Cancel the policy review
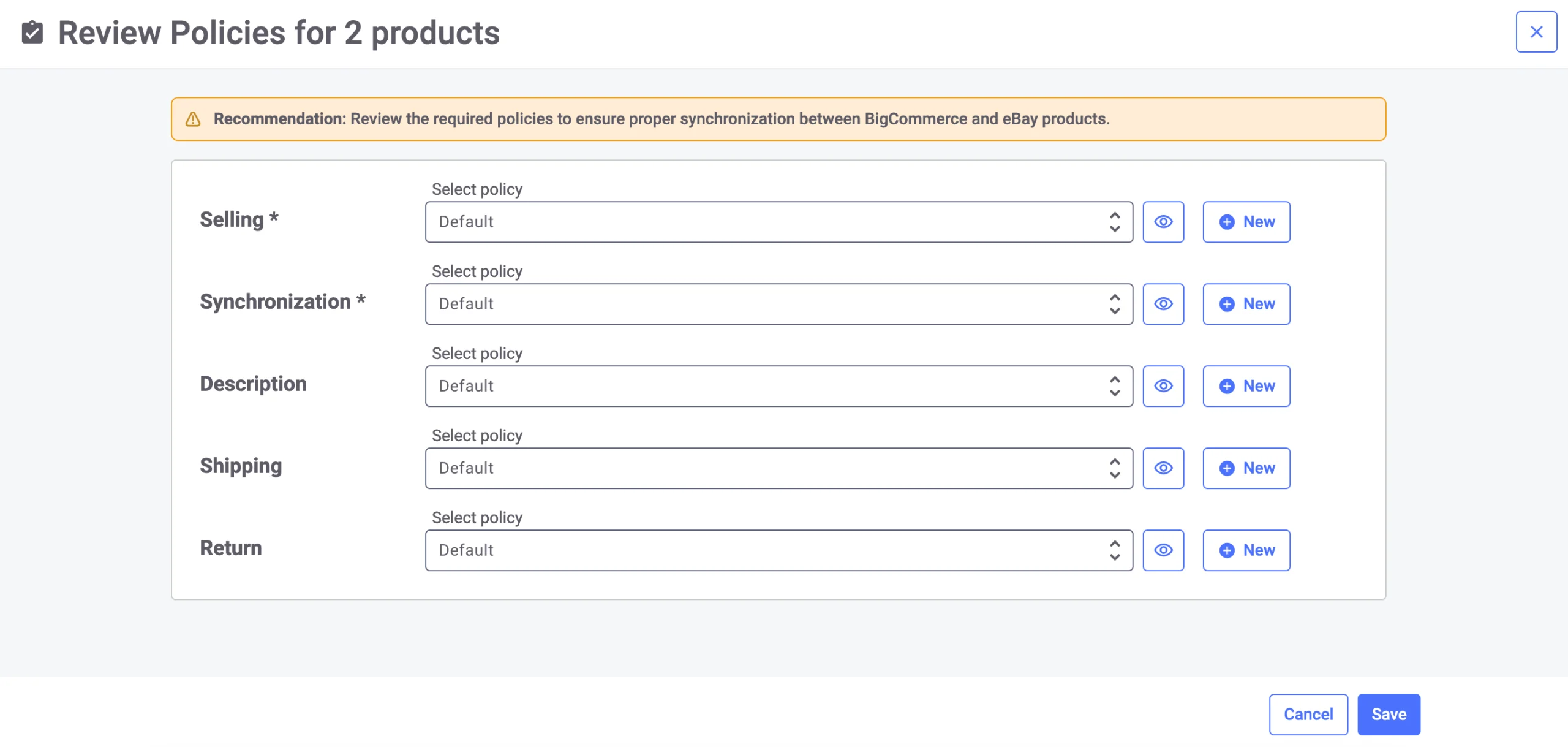1568x747 pixels. coord(1309,713)
